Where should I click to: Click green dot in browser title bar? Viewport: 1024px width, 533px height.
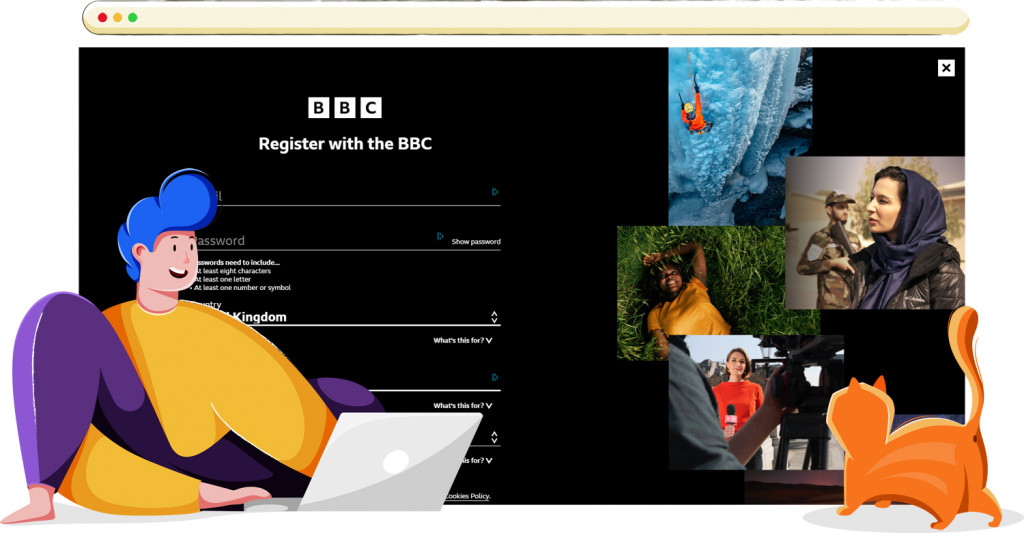133,18
